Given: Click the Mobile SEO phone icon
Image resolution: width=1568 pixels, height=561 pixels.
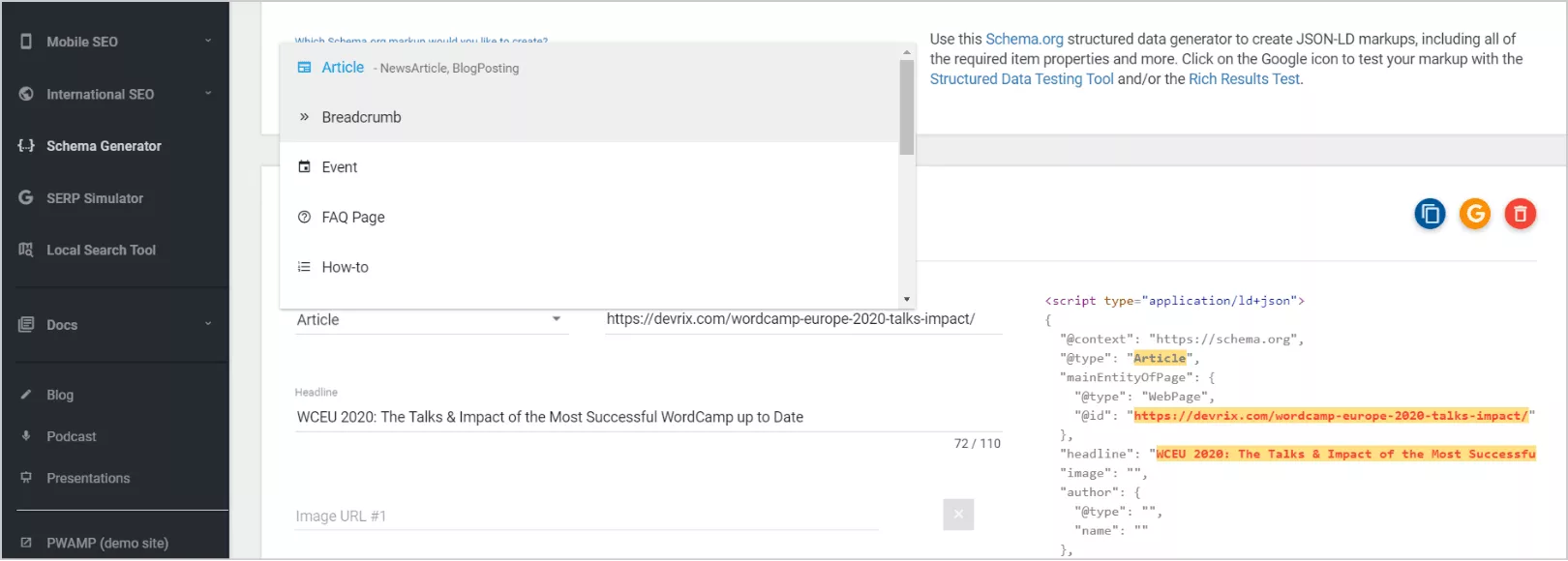Looking at the screenshot, I should (x=26, y=42).
